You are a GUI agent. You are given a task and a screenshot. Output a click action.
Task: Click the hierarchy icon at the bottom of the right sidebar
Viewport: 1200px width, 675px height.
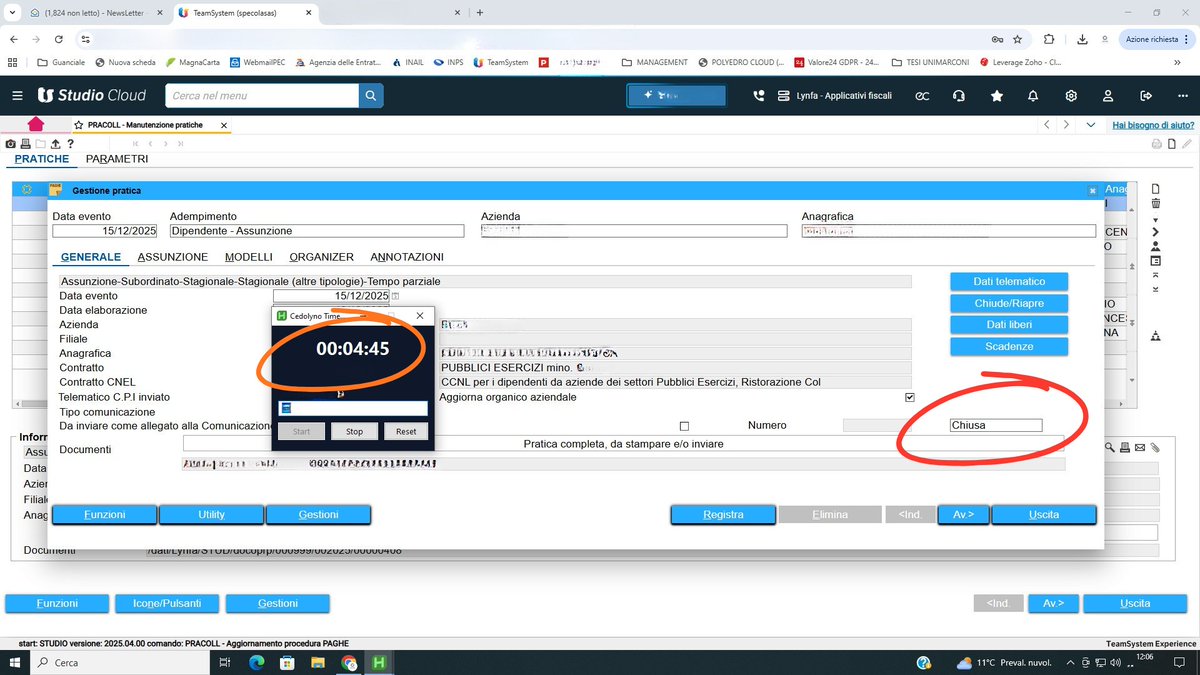1156,336
